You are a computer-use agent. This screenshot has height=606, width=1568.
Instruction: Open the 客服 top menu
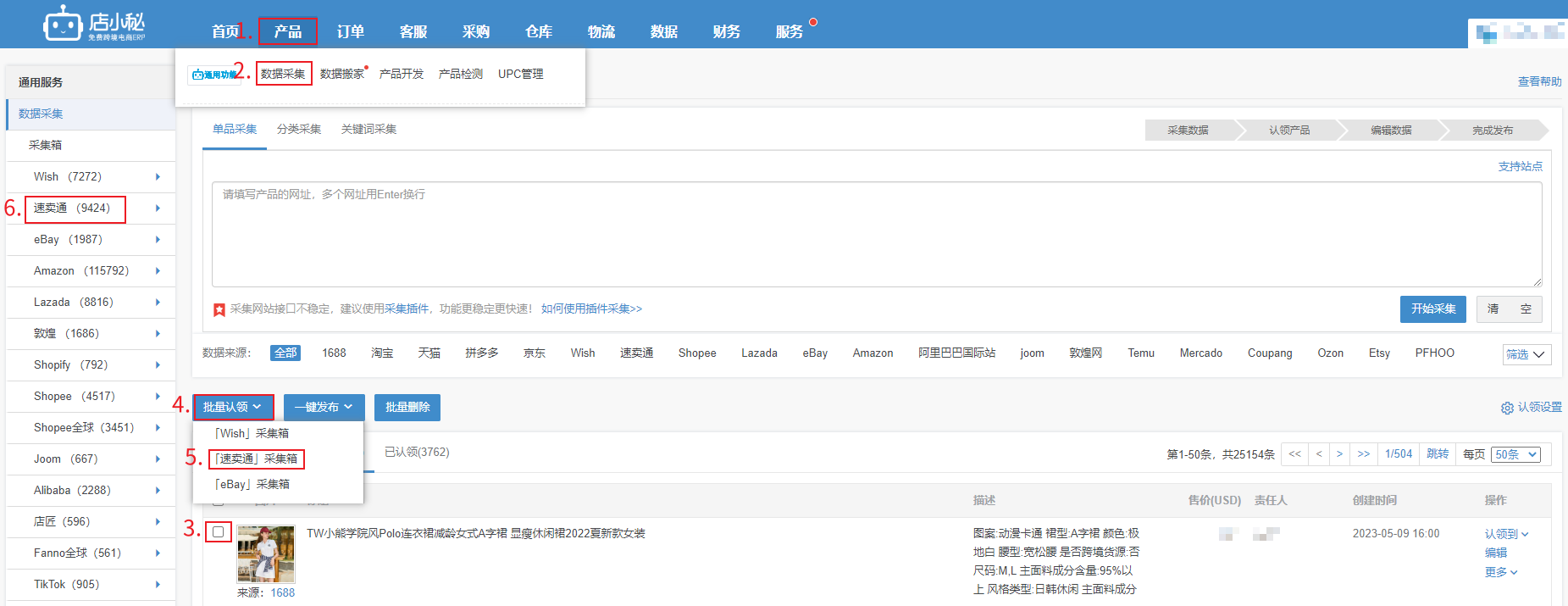tap(413, 31)
